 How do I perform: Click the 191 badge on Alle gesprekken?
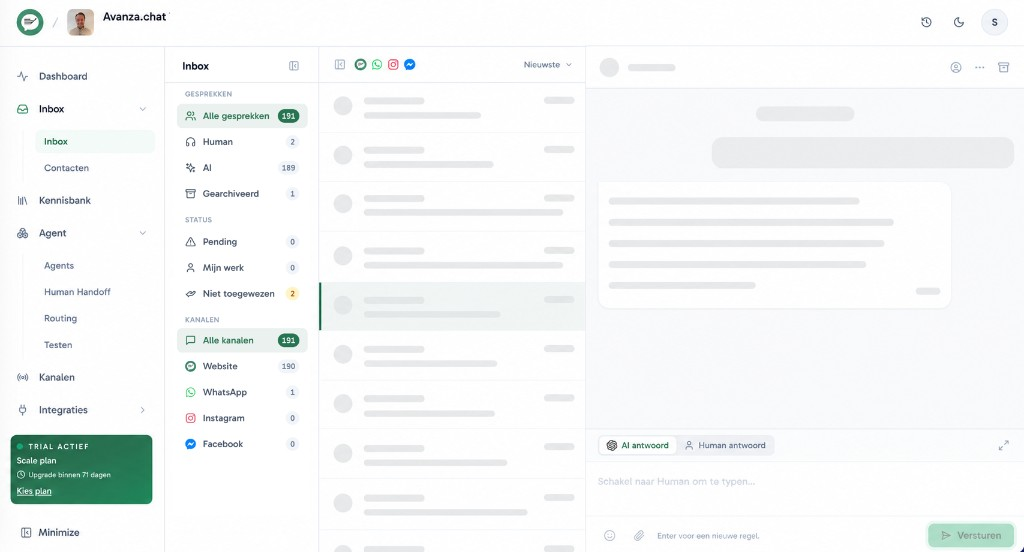coord(288,116)
